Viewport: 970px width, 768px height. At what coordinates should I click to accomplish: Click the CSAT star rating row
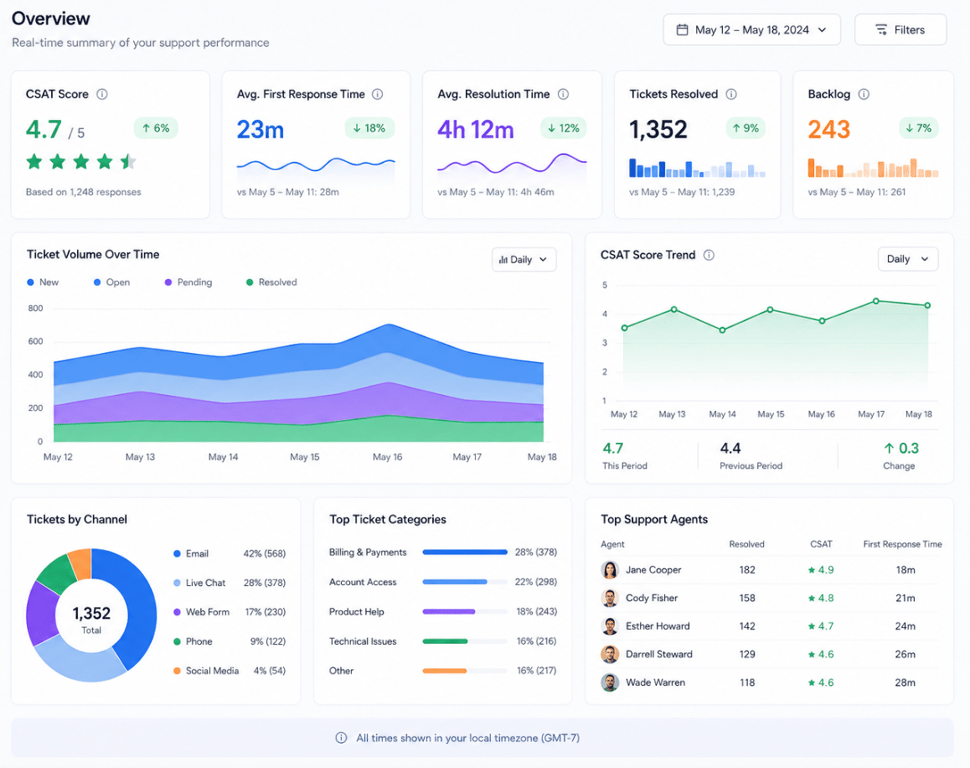pos(81,162)
